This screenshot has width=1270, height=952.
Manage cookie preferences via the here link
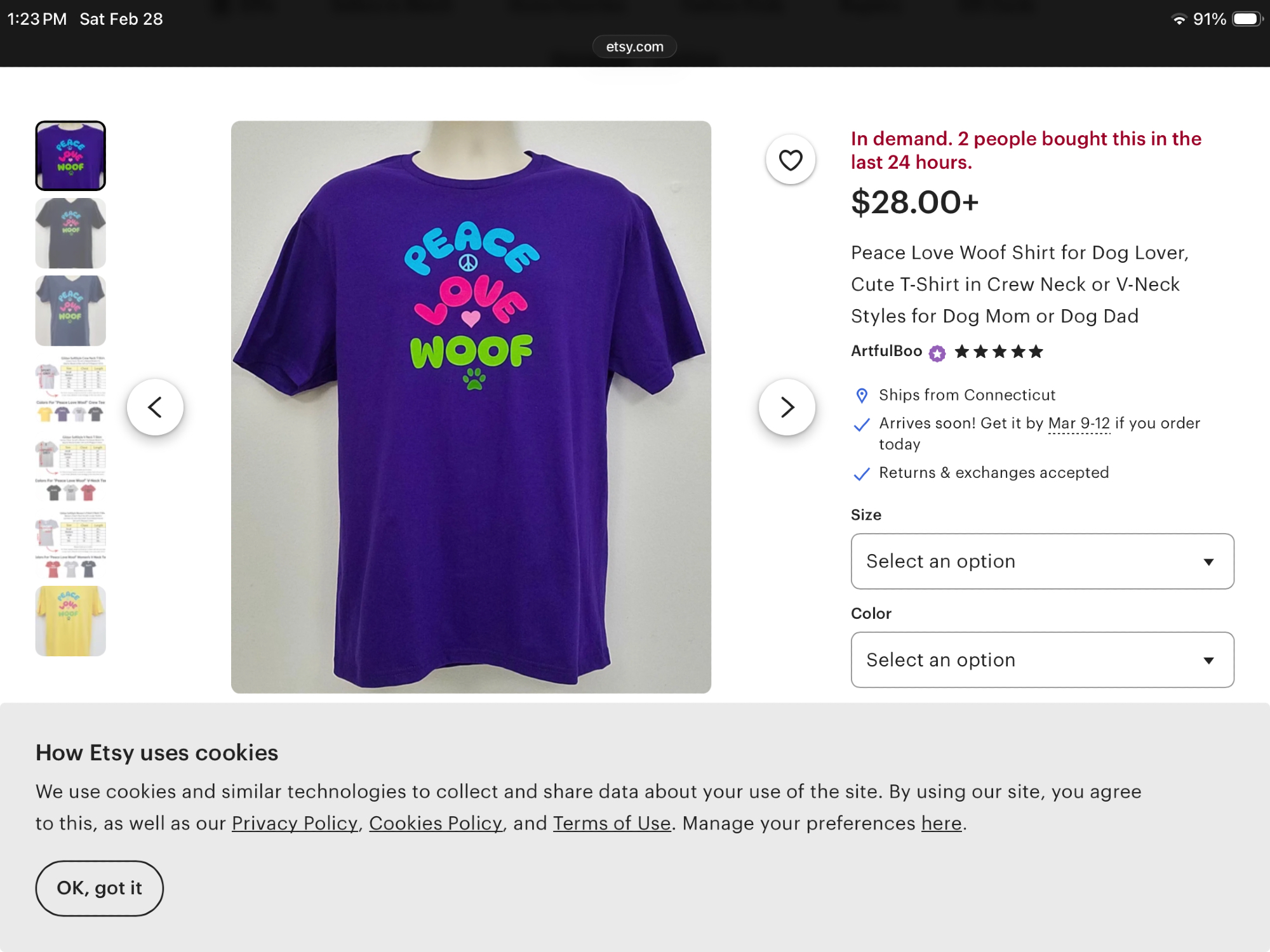941,823
